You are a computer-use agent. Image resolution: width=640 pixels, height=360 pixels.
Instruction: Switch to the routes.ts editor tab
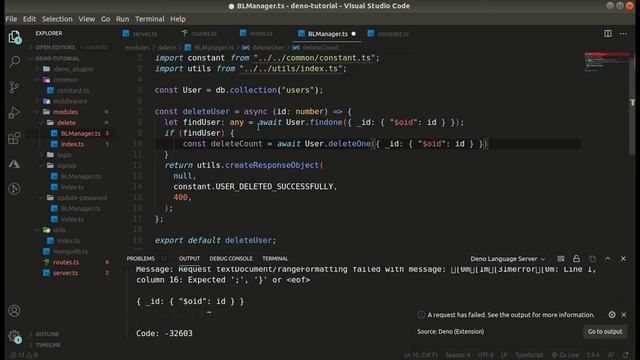tap(200, 34)
